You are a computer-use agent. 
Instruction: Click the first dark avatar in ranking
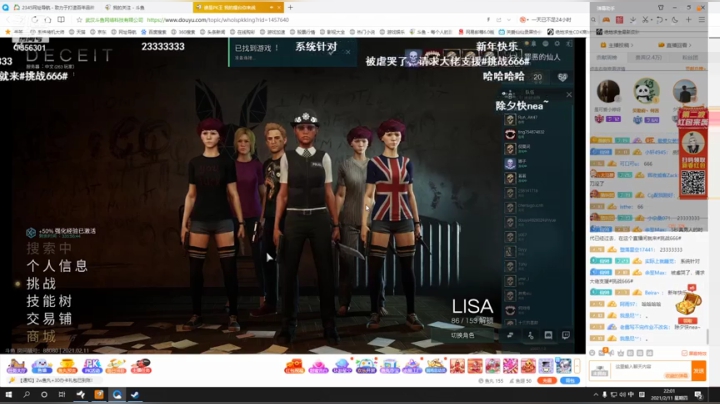click(x=608, y=91)
